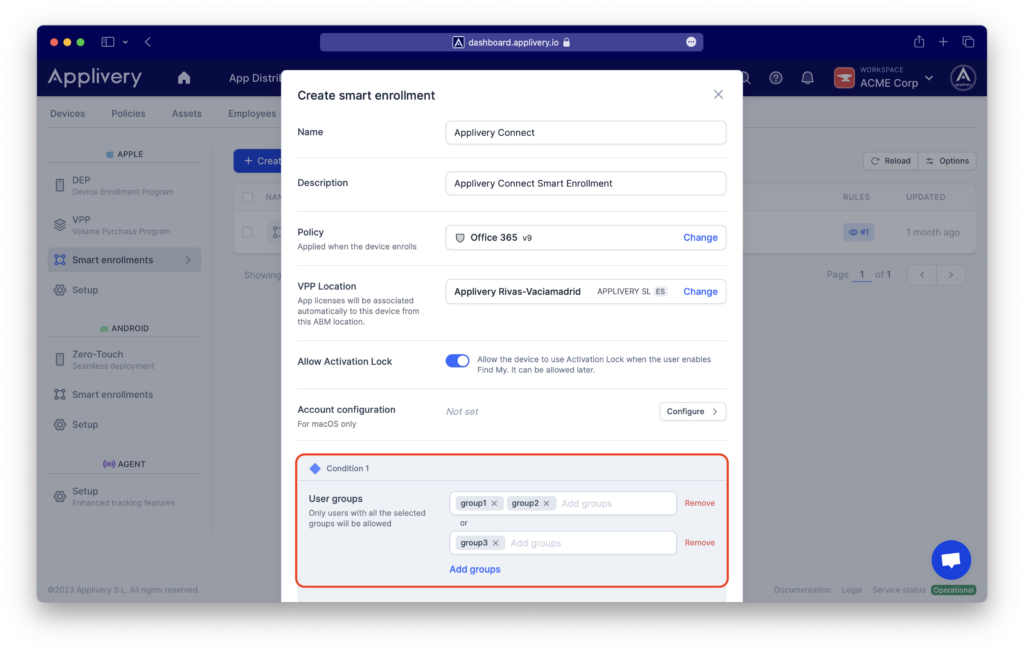Click the Safari share icon

[919, 42]
